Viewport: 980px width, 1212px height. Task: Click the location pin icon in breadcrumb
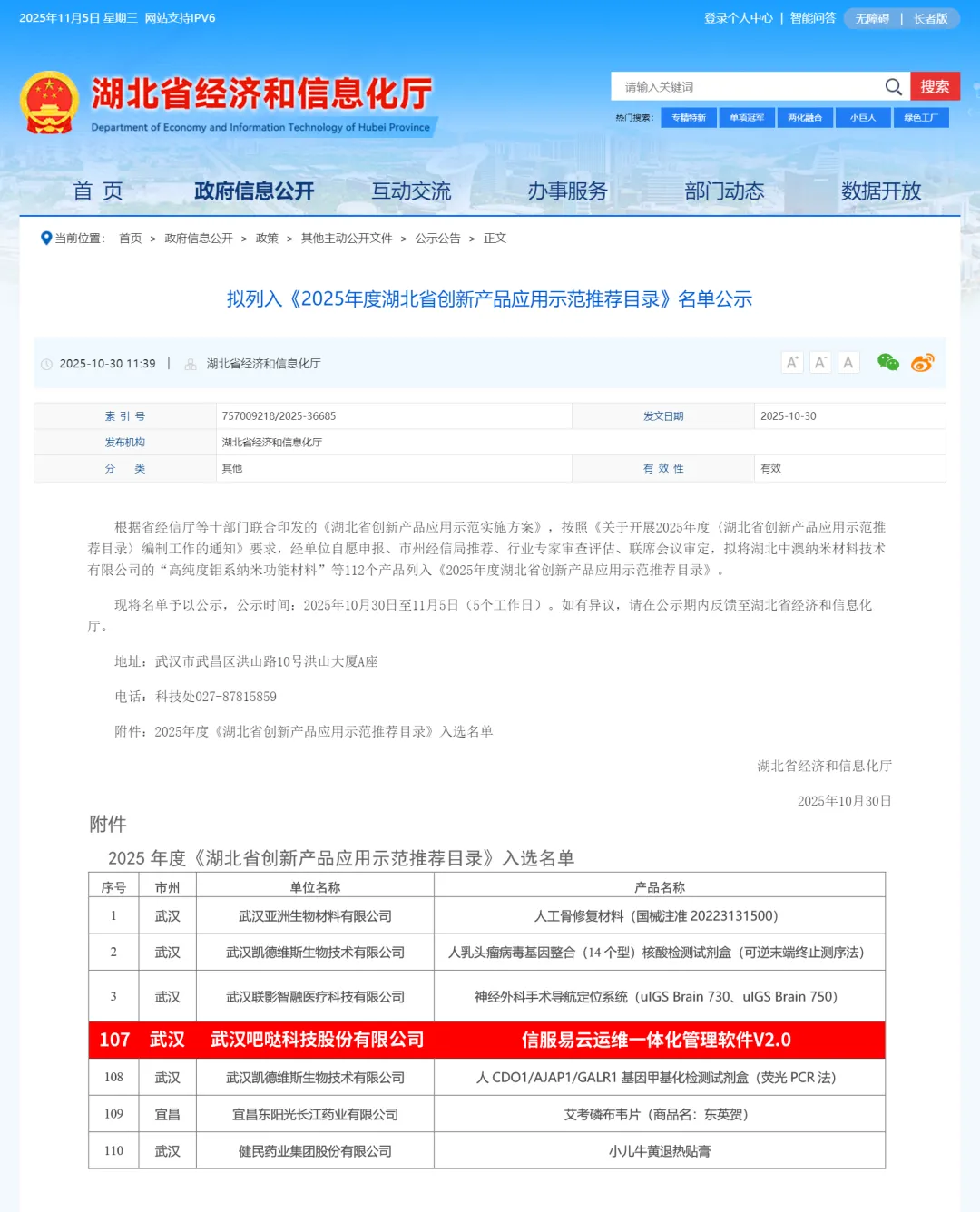coord(46,239)
